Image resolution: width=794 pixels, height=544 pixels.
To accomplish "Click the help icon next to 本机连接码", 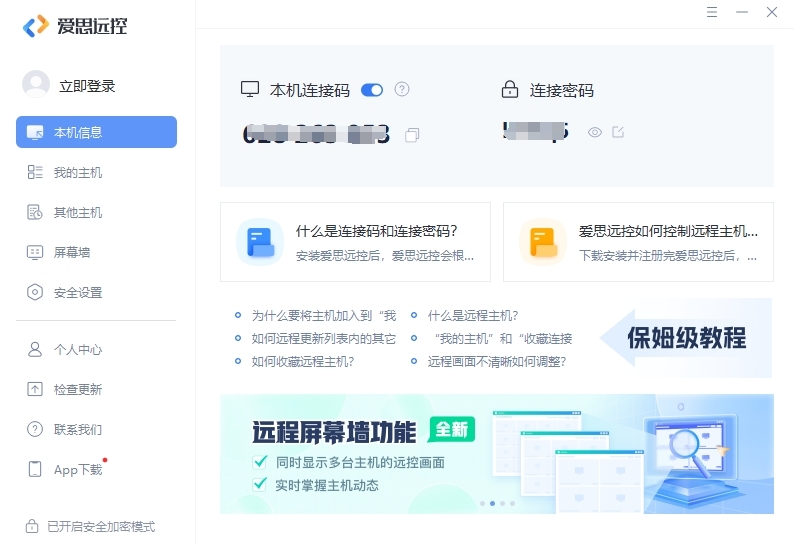I will [402, 90].
